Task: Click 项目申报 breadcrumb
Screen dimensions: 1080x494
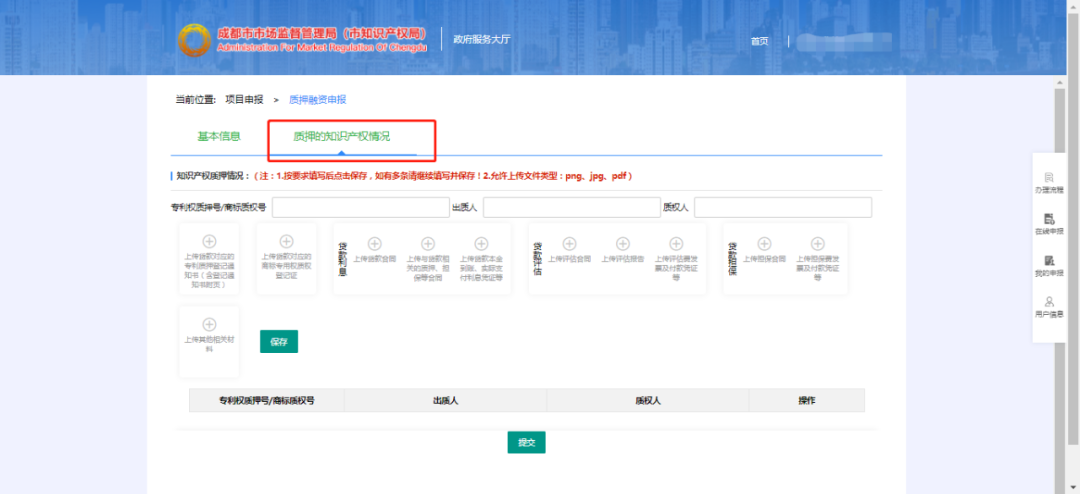Action: 245,99
